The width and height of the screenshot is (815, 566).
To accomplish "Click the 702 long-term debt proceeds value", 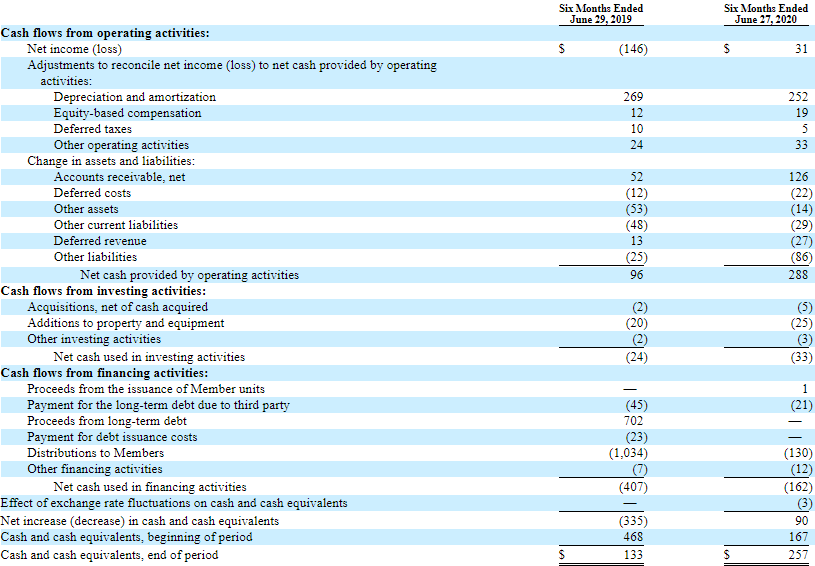I will tap(633, 421).
